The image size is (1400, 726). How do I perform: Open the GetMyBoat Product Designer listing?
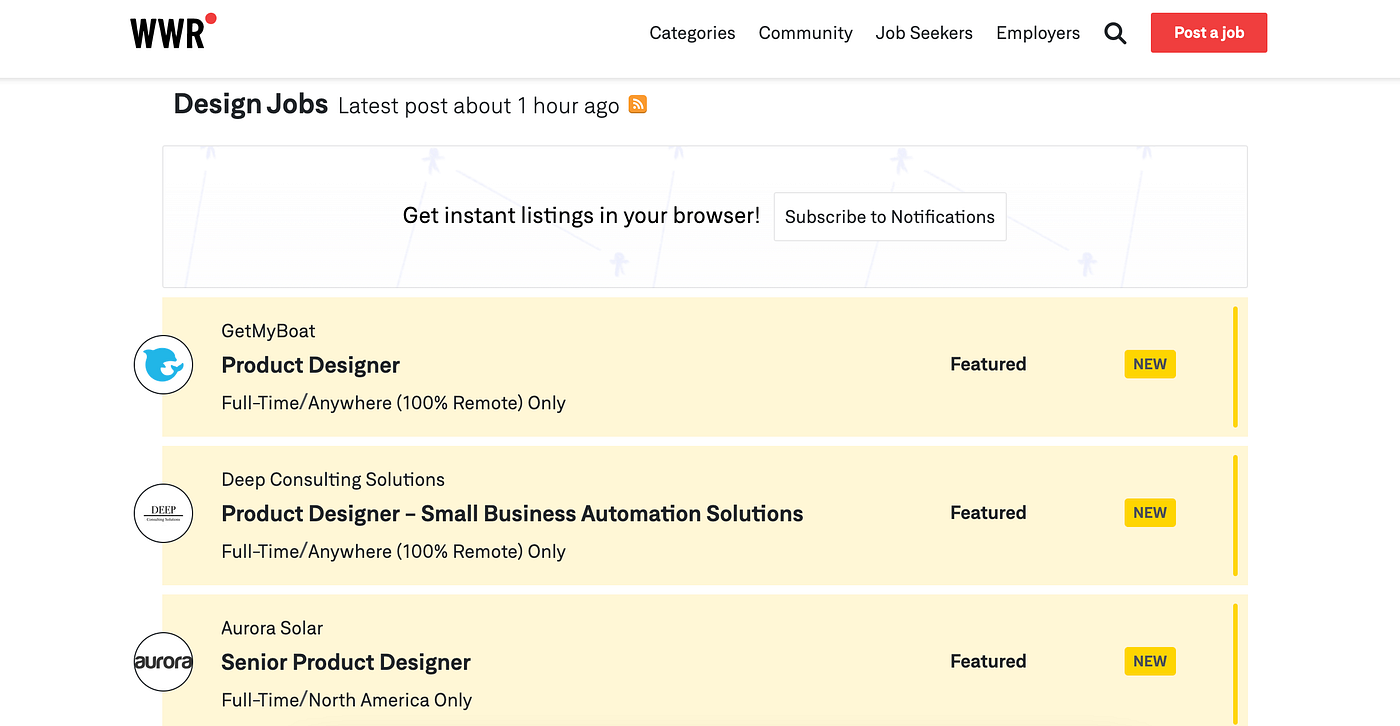(x=310, y=365)
